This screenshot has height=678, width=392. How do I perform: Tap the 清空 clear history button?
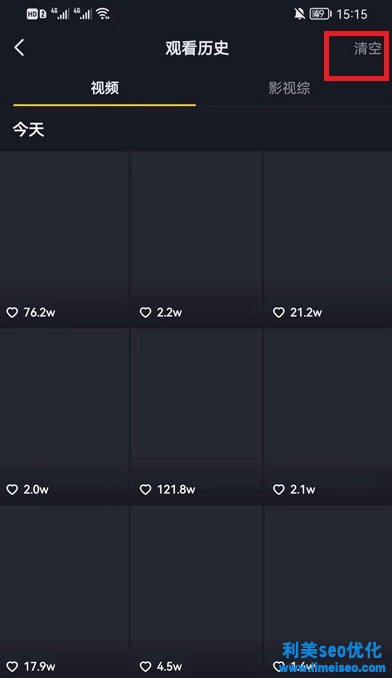coord(367,48)
